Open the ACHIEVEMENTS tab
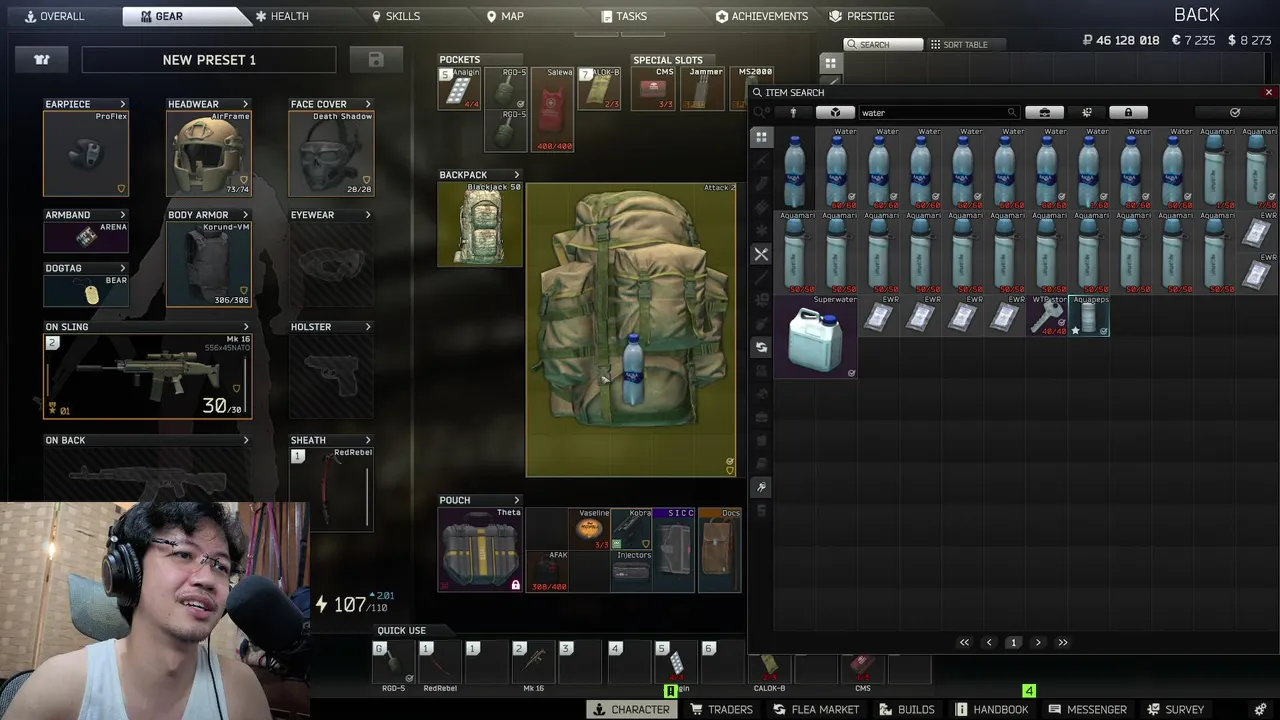 762,16
